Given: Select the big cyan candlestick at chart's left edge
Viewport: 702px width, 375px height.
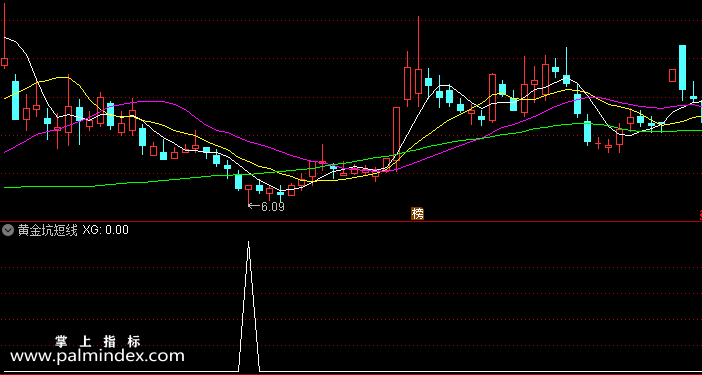Looking at the screenshot, I should [16, 100].
